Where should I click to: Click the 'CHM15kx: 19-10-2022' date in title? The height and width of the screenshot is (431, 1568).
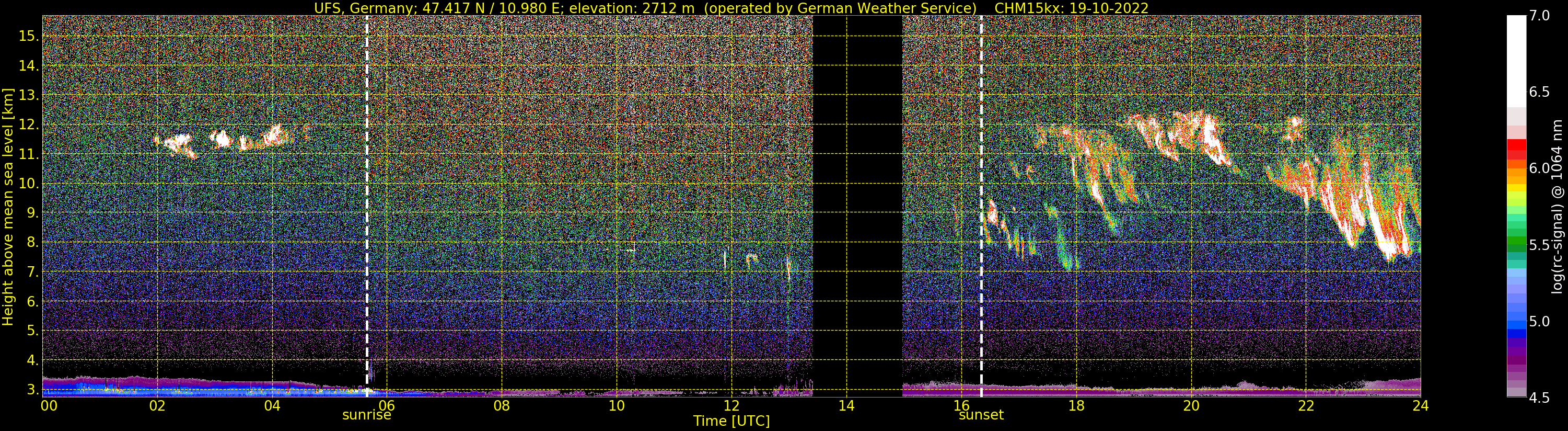(x=1071, y=8)
